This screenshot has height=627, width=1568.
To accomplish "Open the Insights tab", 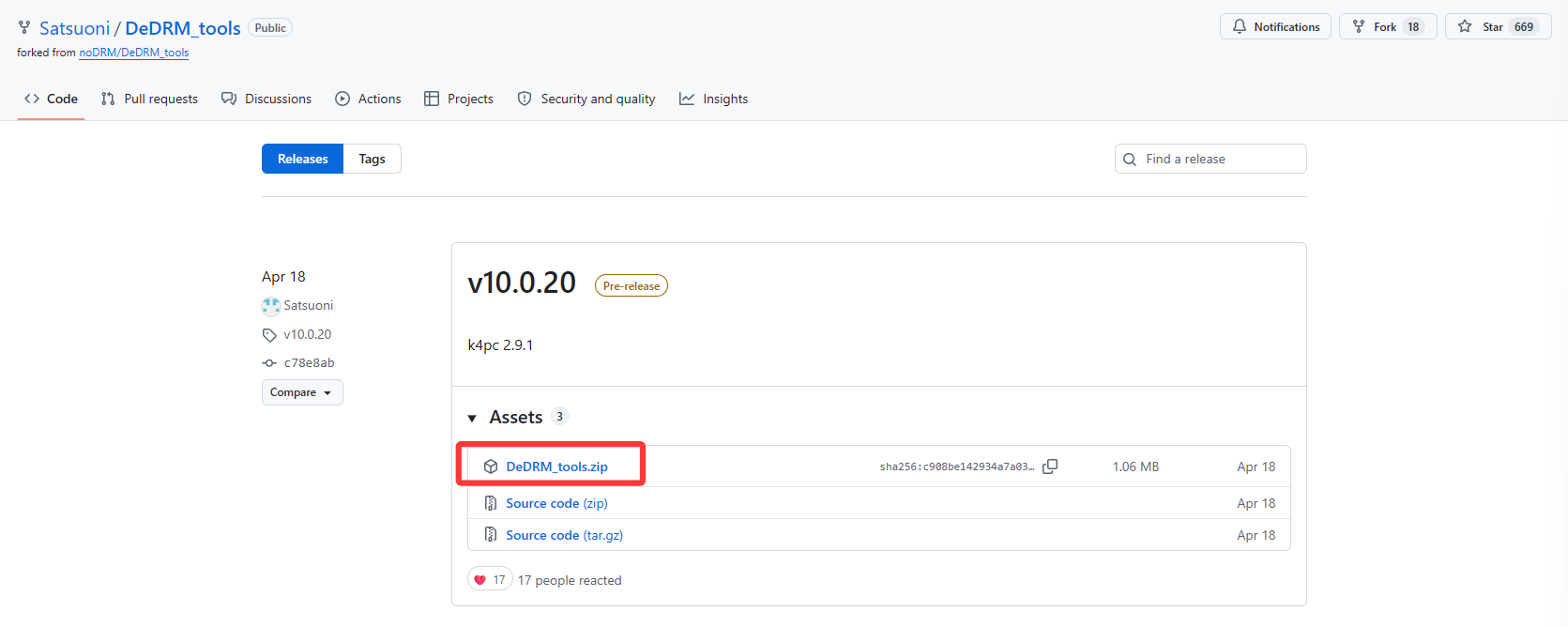I will pyautogui.click(x=714, y=99).
